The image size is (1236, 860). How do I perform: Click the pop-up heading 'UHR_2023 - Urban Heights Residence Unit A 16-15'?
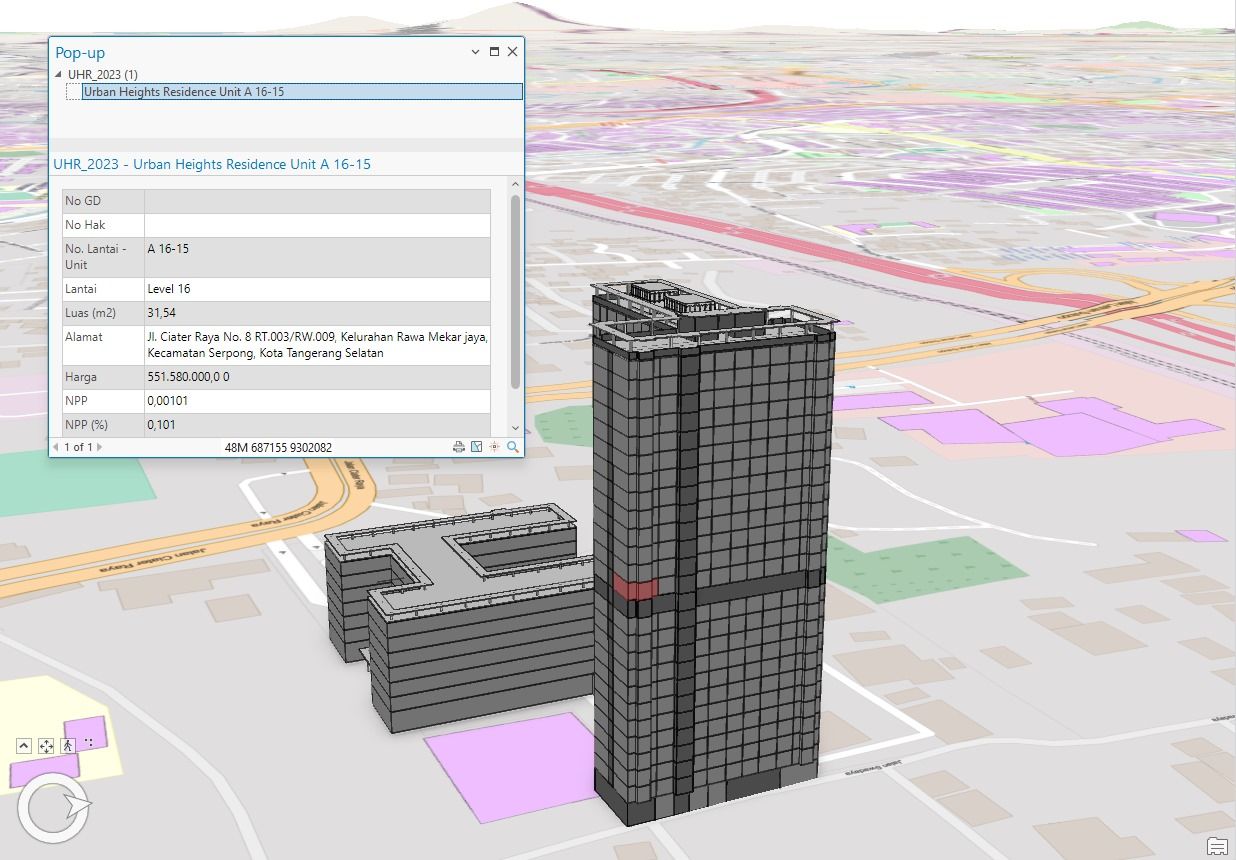212,164
